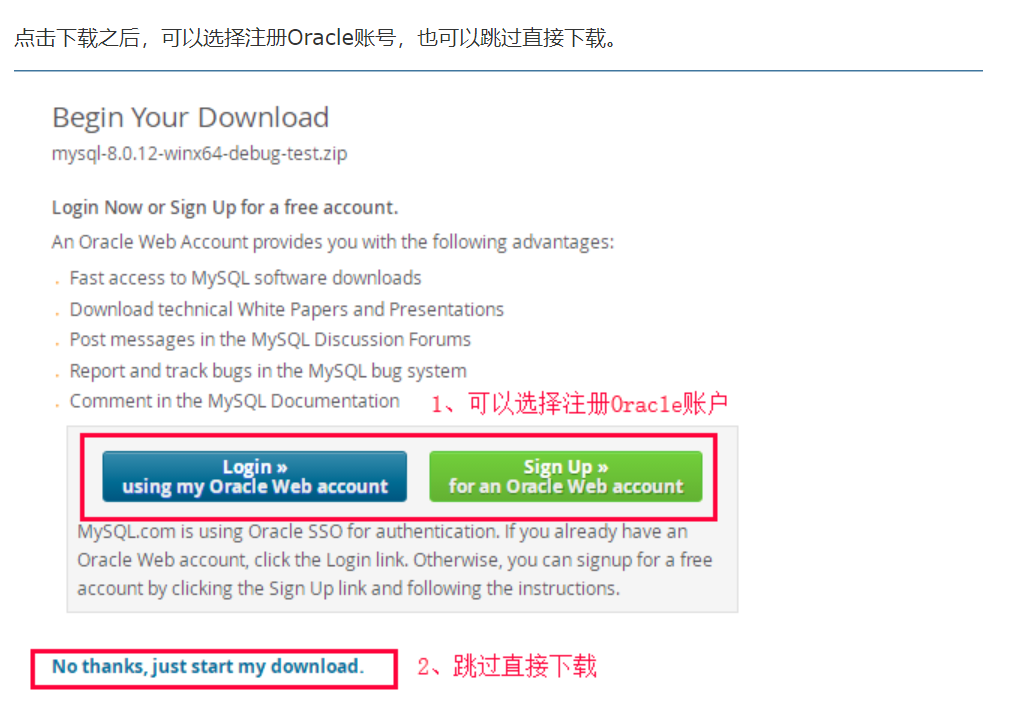The image size is (1011, 714).
Task: Click the 'An Oracle Web Account provides' sentence
Action: point(333,242)
